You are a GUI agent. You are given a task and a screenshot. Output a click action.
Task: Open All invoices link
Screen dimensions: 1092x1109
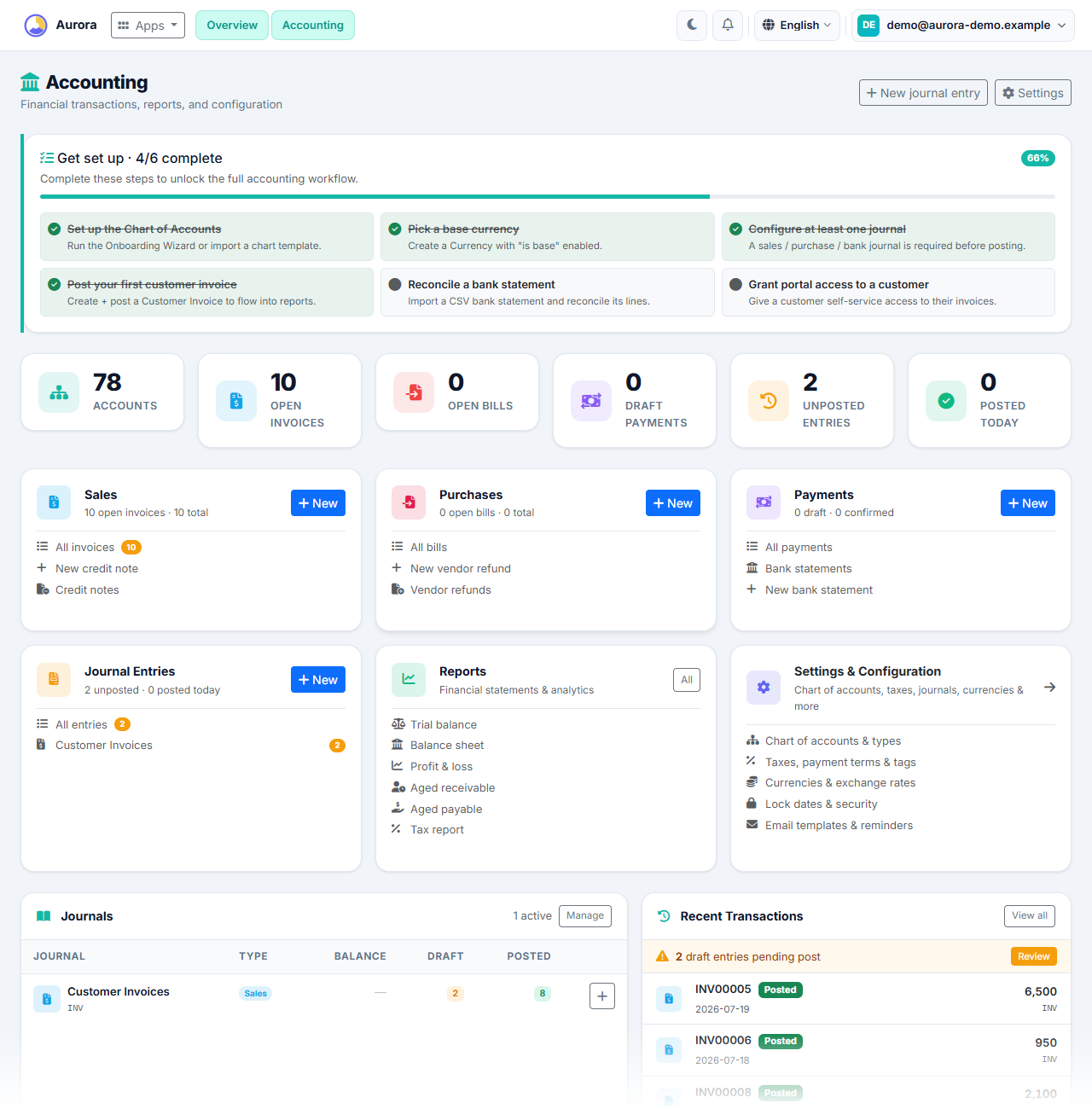(84, 548)
